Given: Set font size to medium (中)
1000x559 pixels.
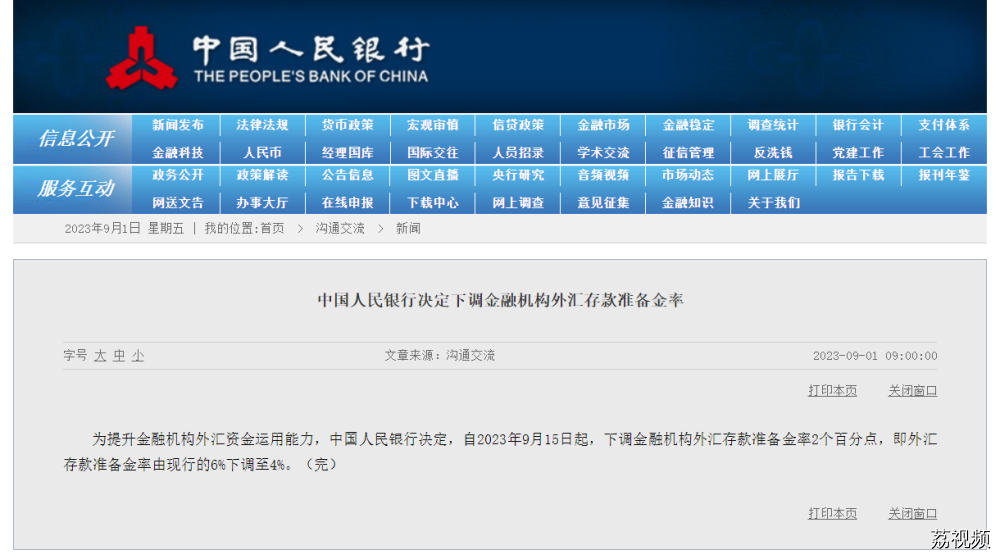Looking at the screenshot, I should (119, 356).
